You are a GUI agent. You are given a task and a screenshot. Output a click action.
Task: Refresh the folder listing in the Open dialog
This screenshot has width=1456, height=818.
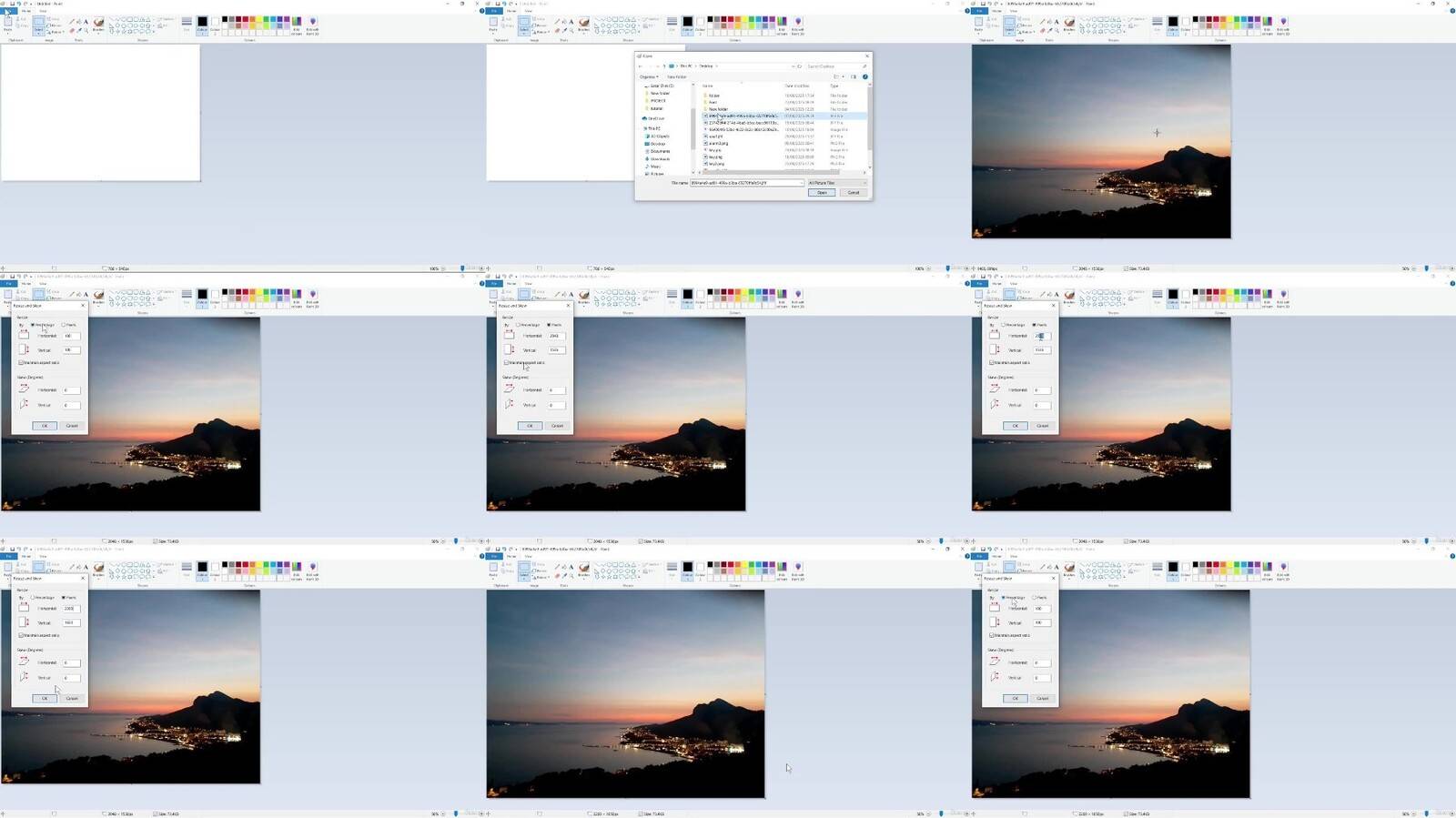click(x=799, y=66)
